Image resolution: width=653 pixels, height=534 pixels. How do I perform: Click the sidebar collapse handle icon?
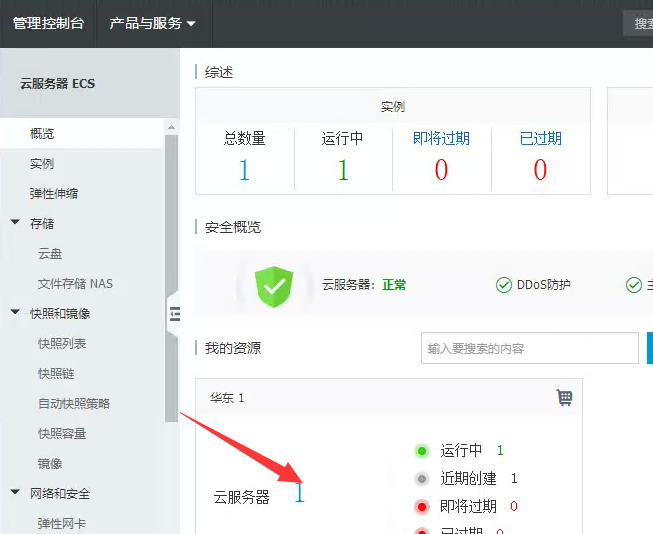click(x=174, y=314)
